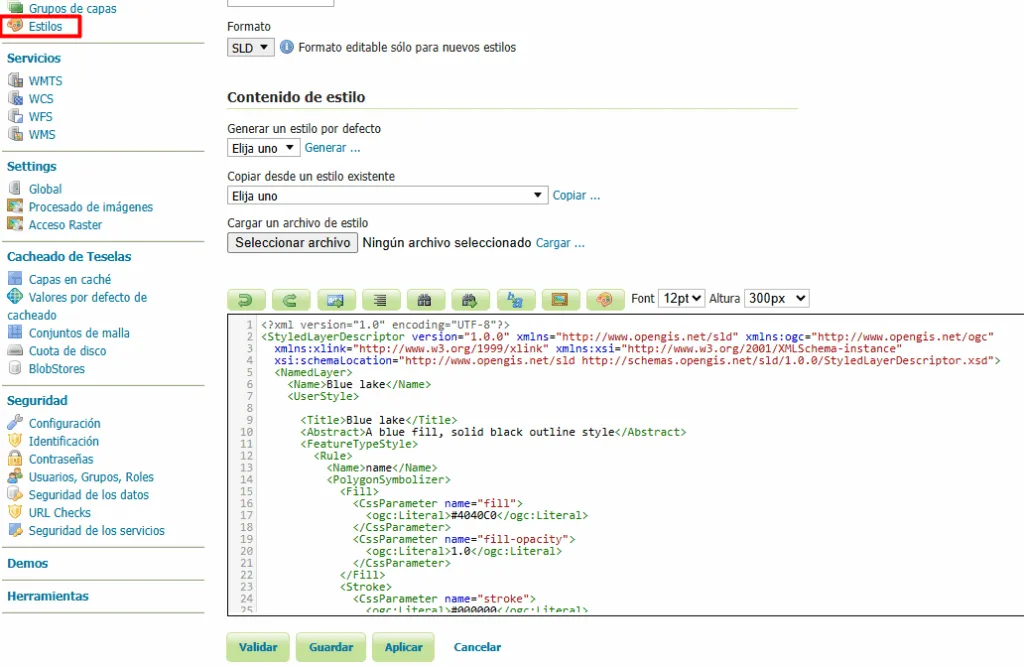
Task: Open Seguridad de los servicios link
Action: [96, 530]
